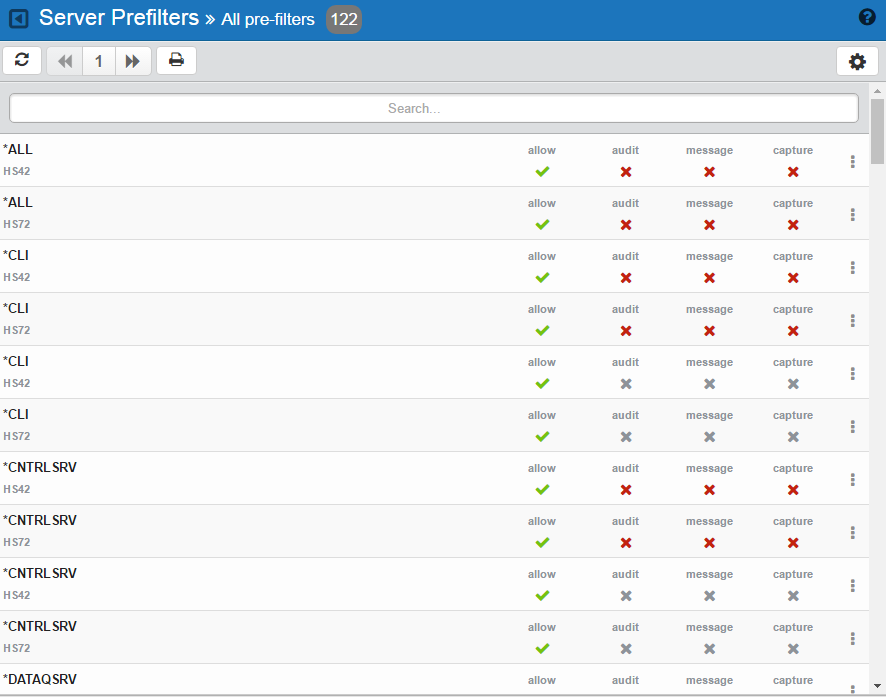
Task: Click inside the Search field
Action: point(433,107)
